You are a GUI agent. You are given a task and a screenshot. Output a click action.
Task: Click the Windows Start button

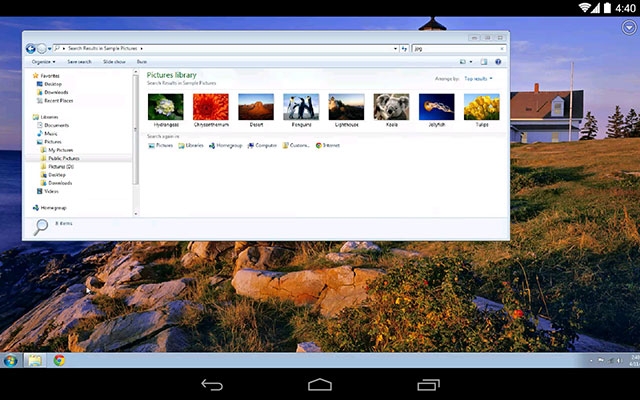(x=11, y=360)
